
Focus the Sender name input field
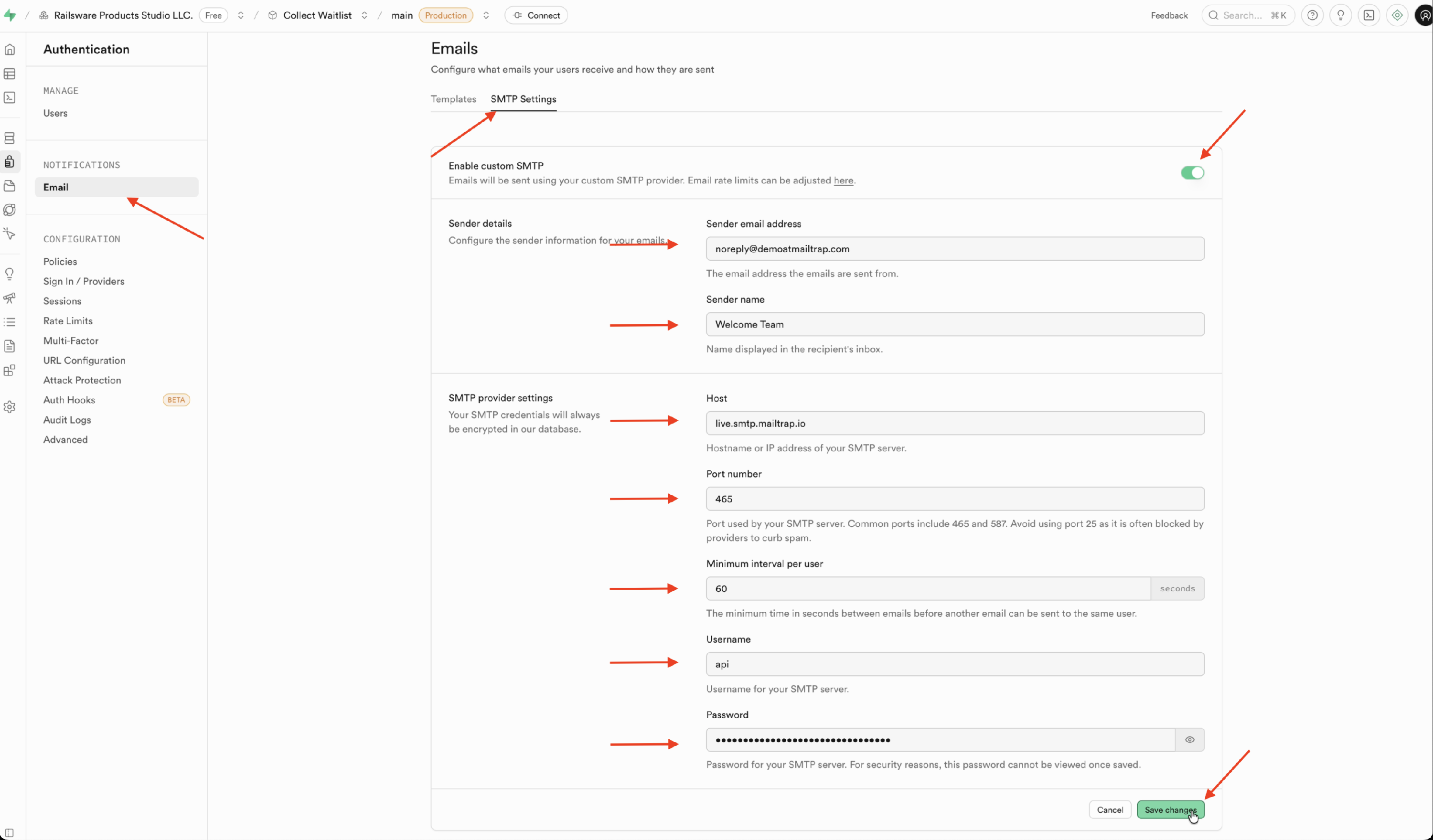pyautogui.click(x=955, y=324)
